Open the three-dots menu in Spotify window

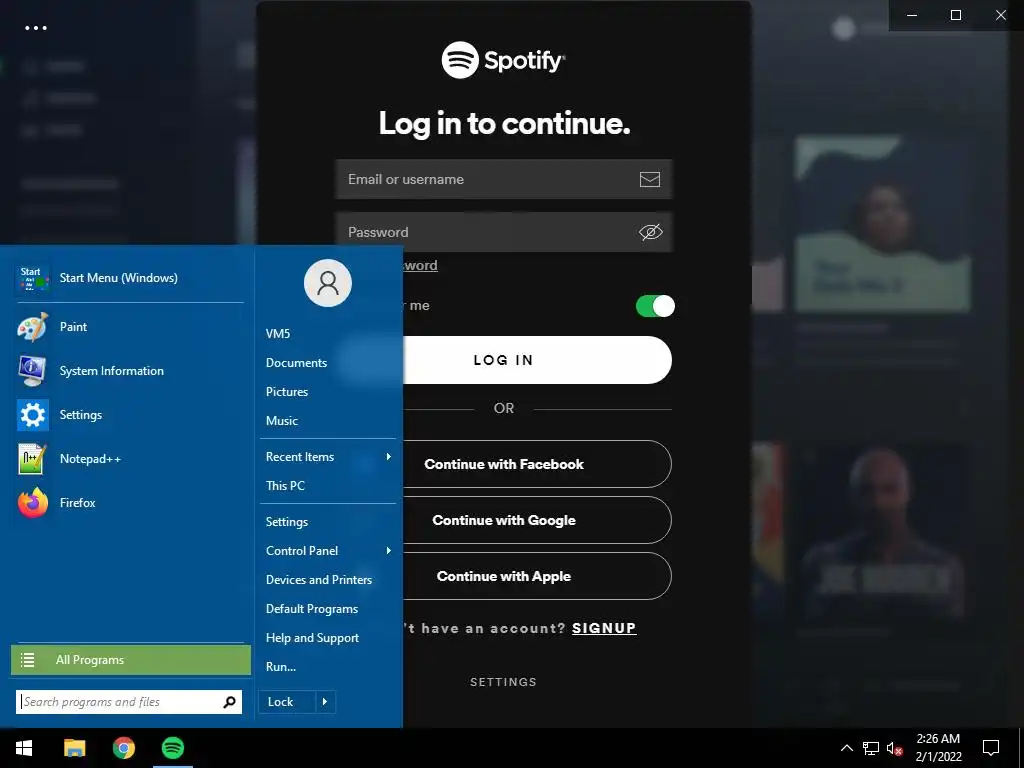pos(36,28)
